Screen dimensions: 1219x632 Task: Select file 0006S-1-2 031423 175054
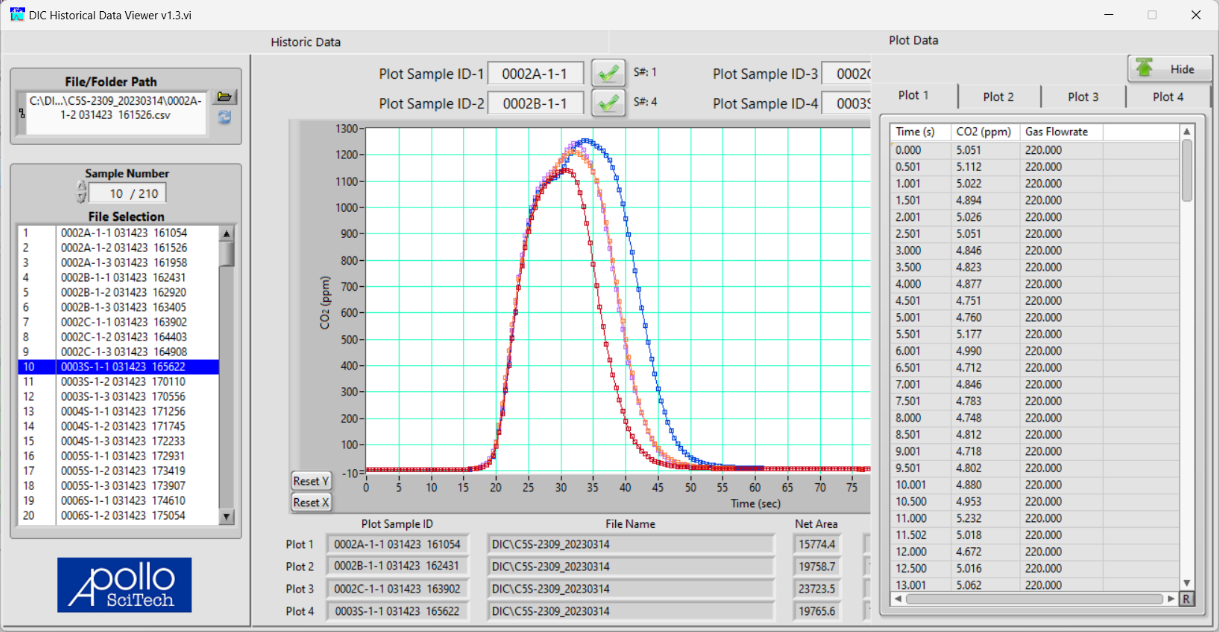[118, 516]
